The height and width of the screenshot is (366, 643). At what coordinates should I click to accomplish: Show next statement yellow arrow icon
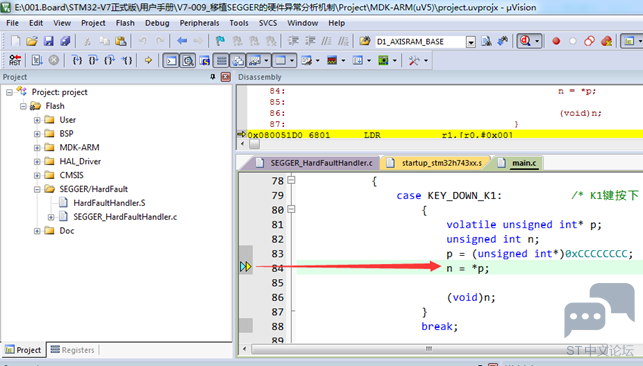pos(148,61)
